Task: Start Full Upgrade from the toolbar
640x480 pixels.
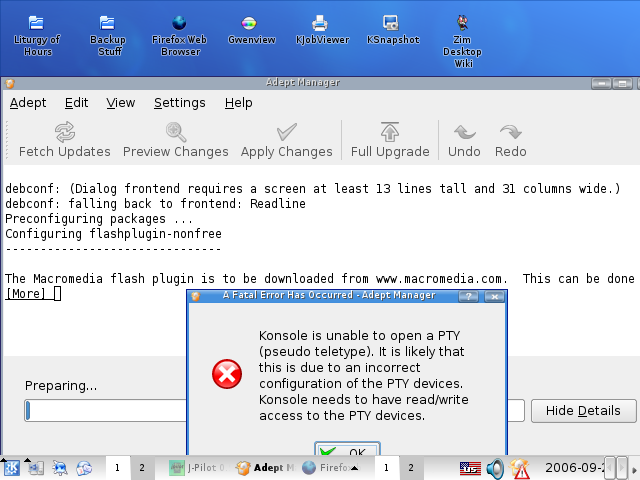Action: coord(390,140)
